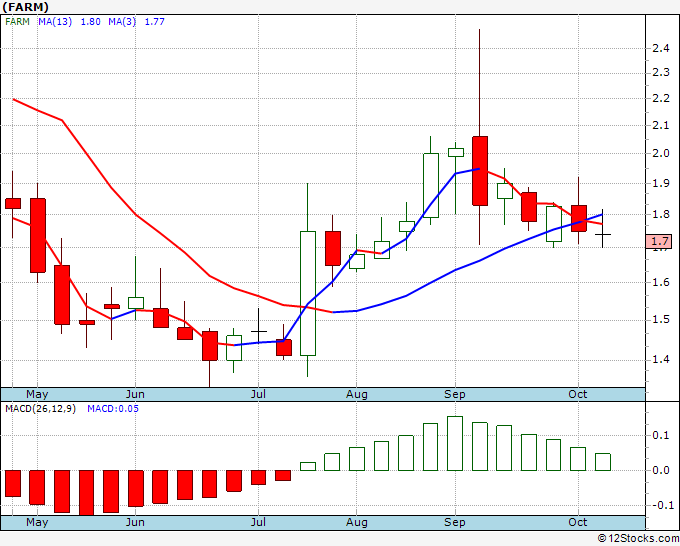Select Jul on the price chart month axis
The width and height of the screenshot is (680, 546).
coord(258,394)
